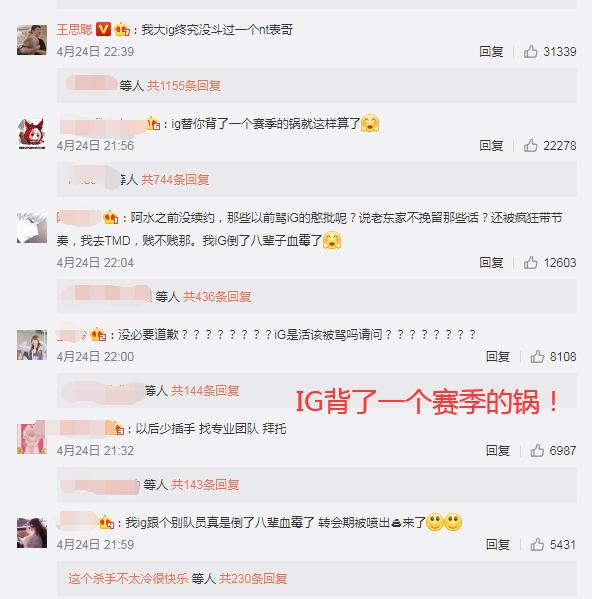Image resolution: width=592 pixels, height=599 pixels.
Task: Click the thumbs-up icon beside 8108
Action: (x=537, y=356)
